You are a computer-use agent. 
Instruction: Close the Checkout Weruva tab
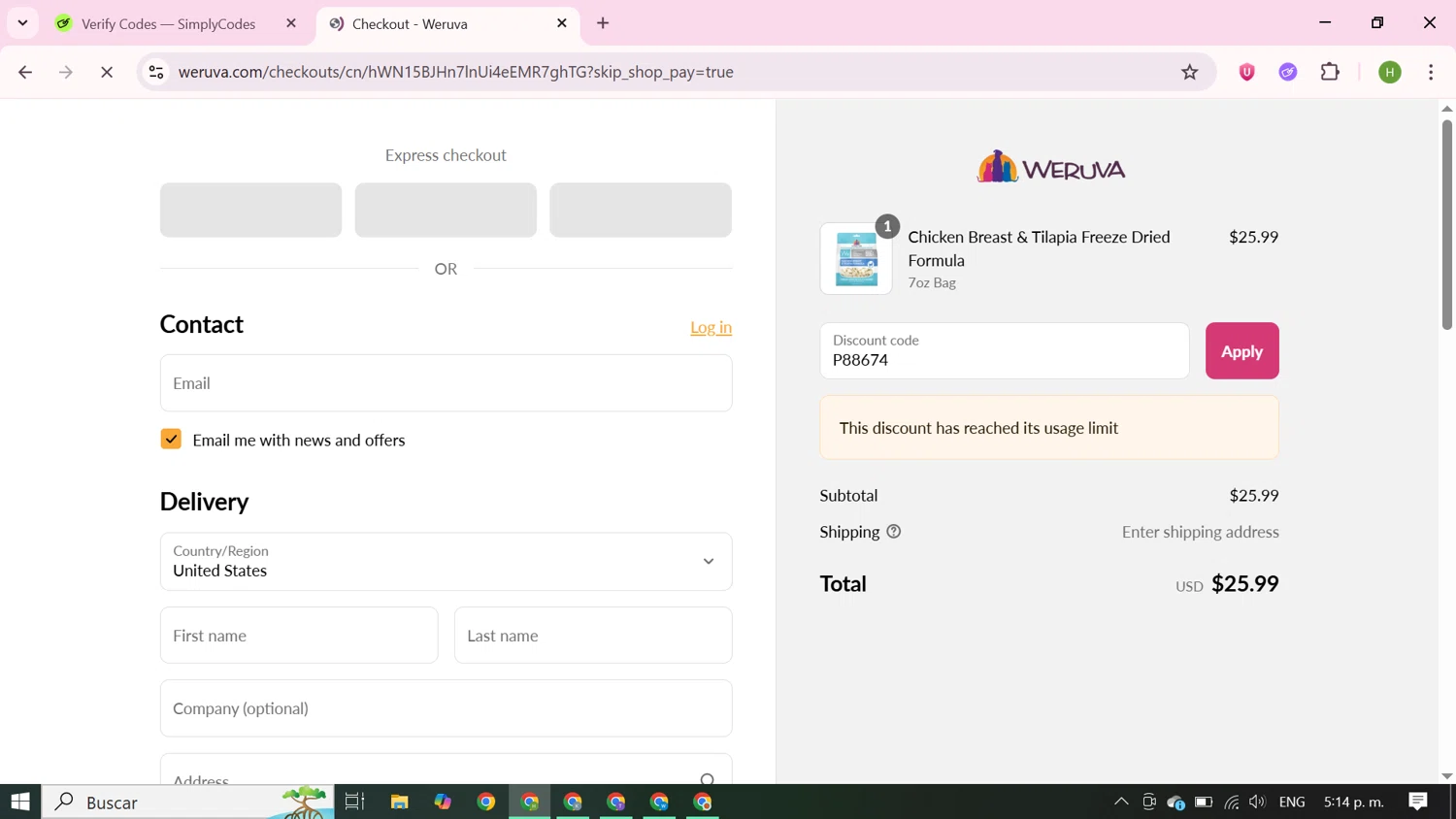(562, 23)
